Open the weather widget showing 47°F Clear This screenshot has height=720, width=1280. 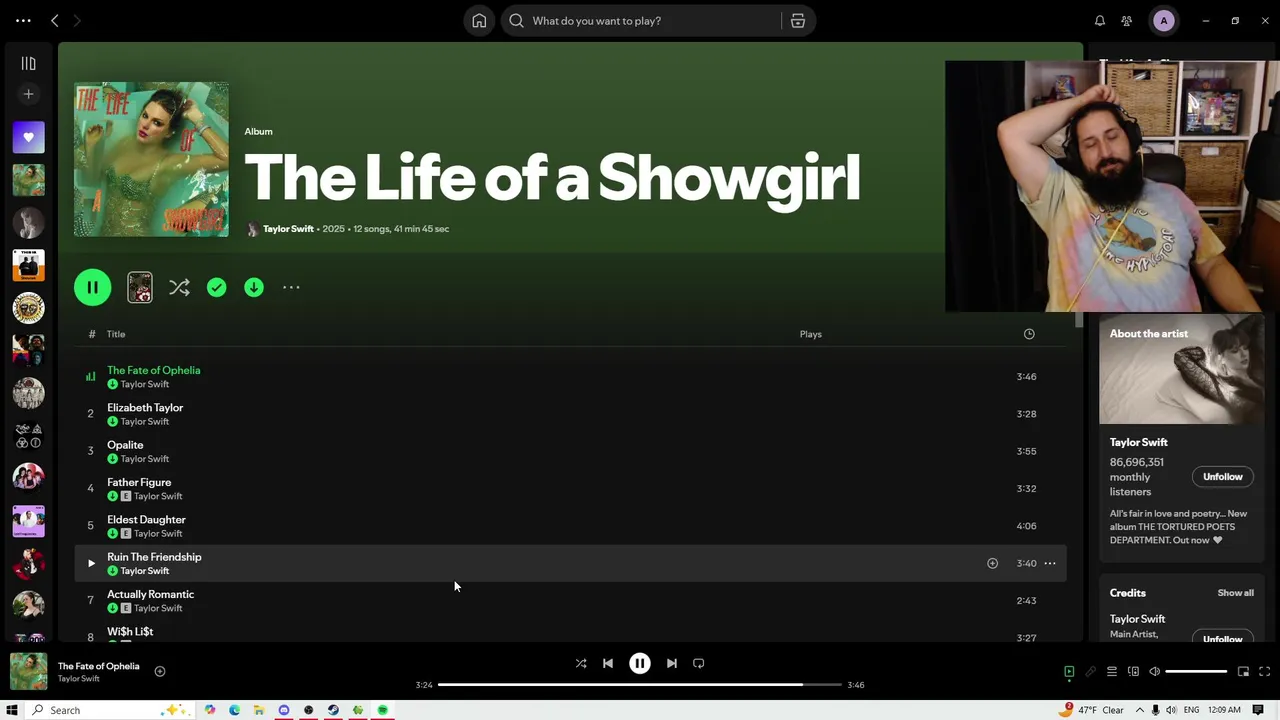(1093, 710)
